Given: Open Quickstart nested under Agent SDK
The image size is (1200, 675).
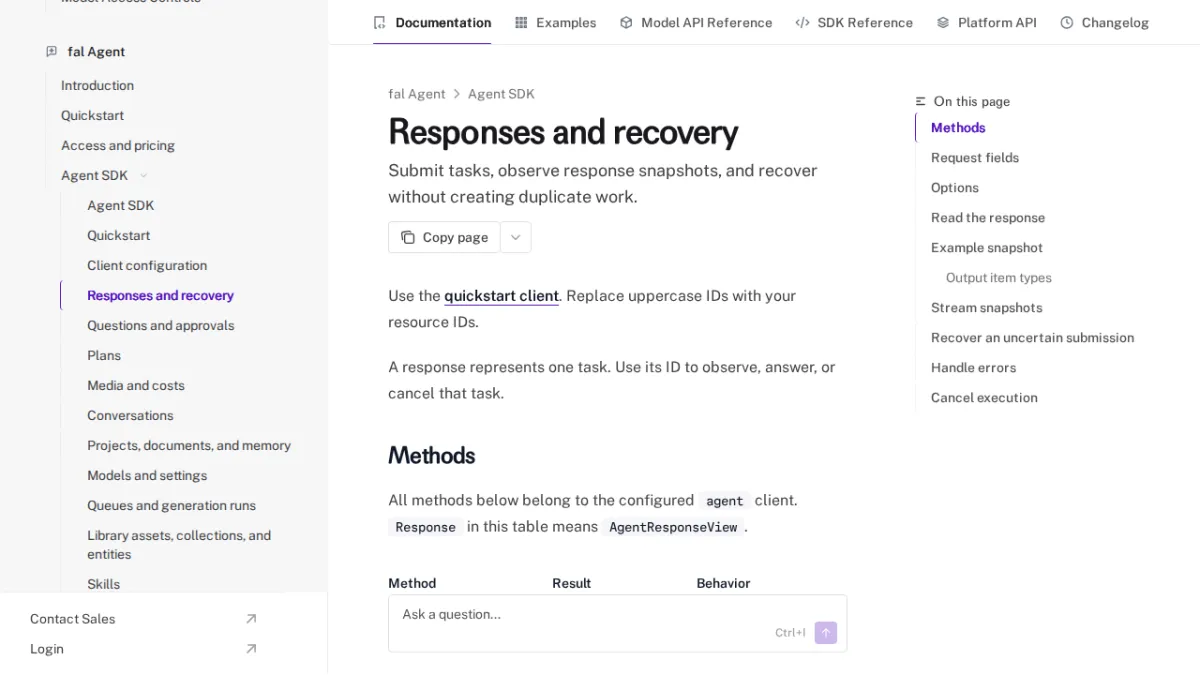Looking at the screenshot, I should coord(118,236).
